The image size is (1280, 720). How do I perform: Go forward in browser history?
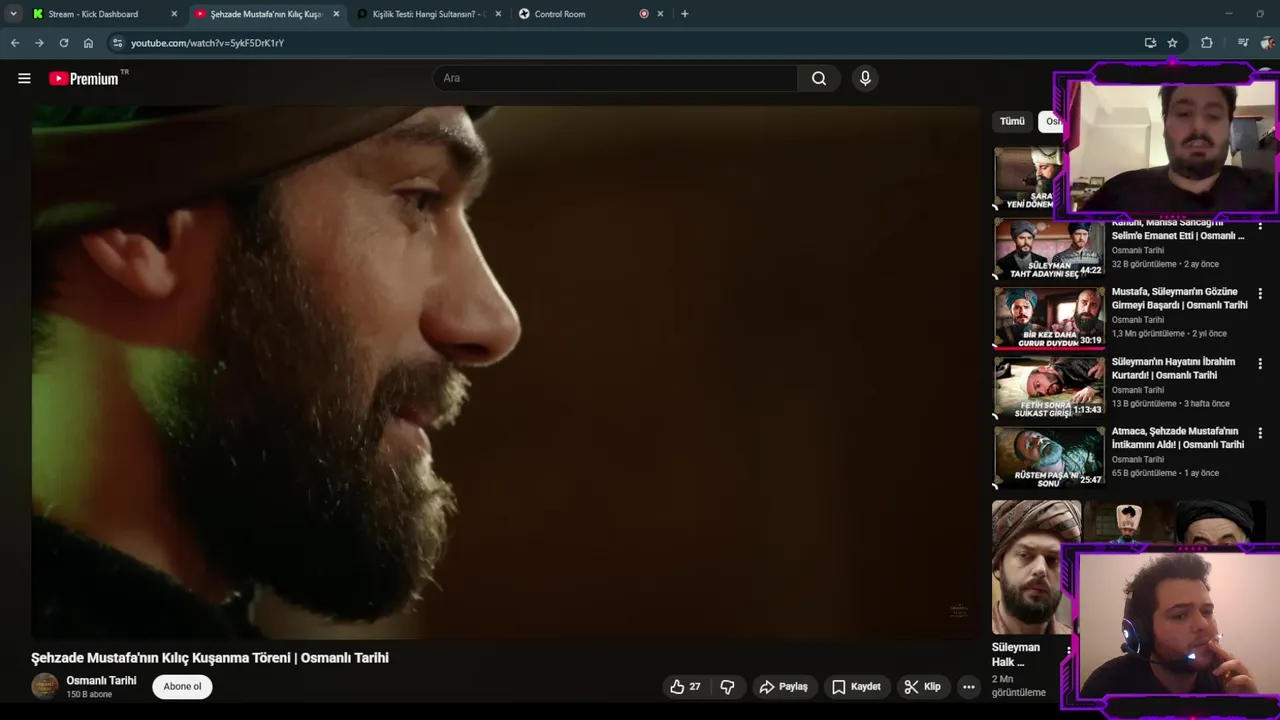click(x=39, y=43)
